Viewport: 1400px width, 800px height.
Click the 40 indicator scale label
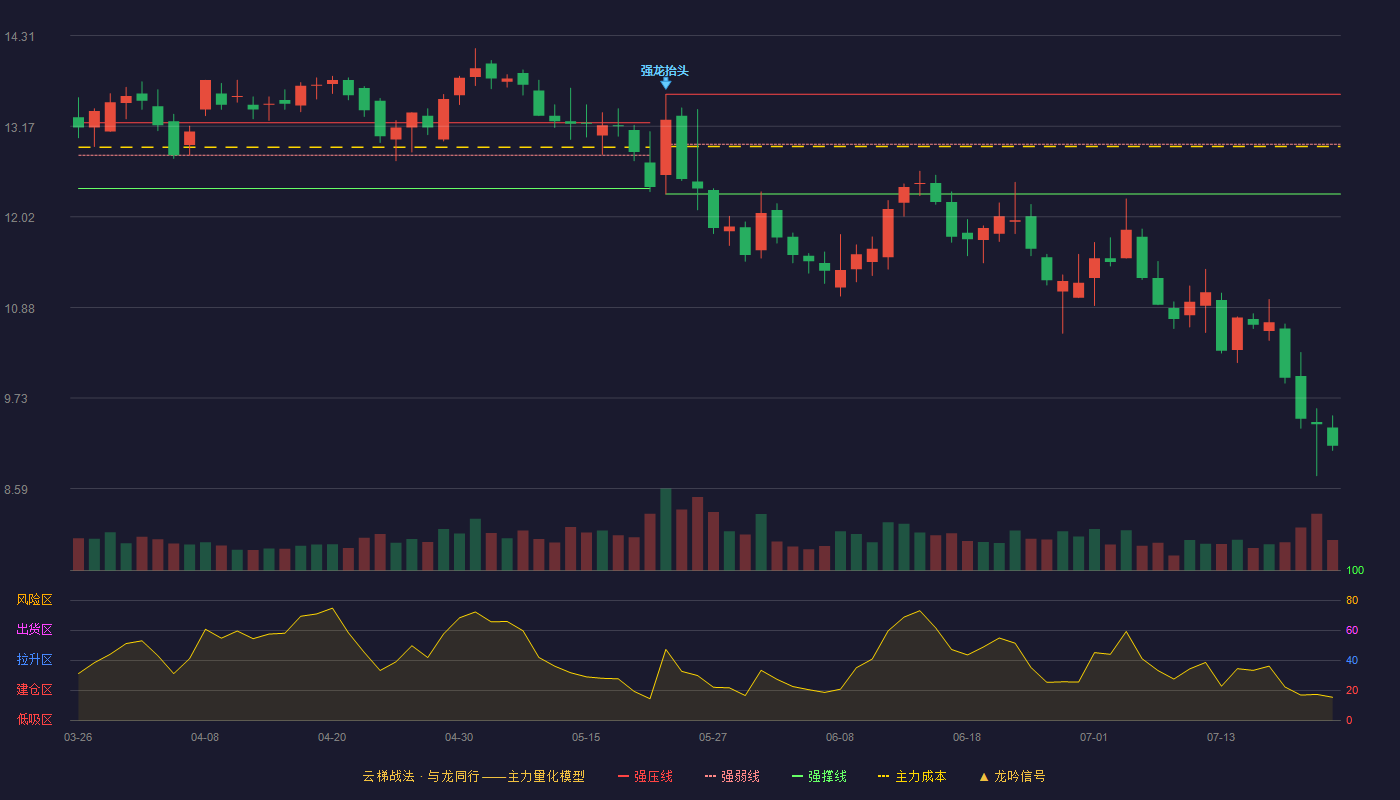(1352, 660)
